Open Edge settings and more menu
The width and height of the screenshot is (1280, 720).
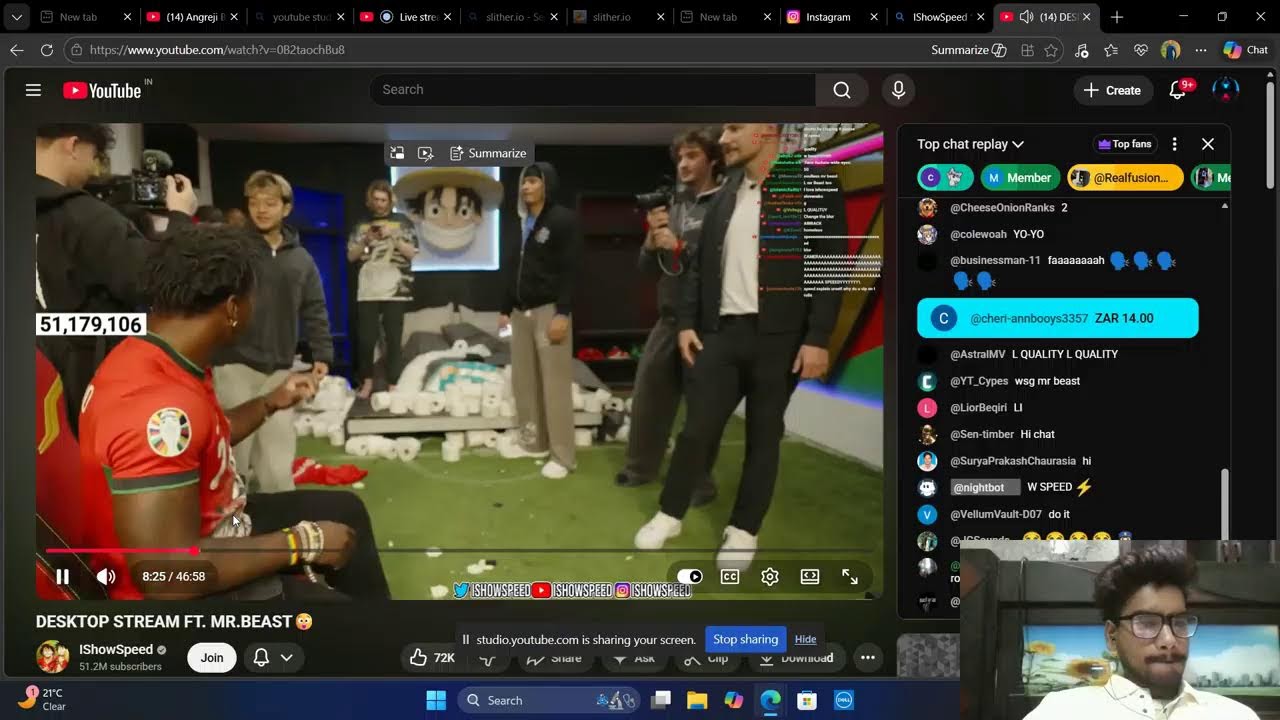pos(1201,50)
